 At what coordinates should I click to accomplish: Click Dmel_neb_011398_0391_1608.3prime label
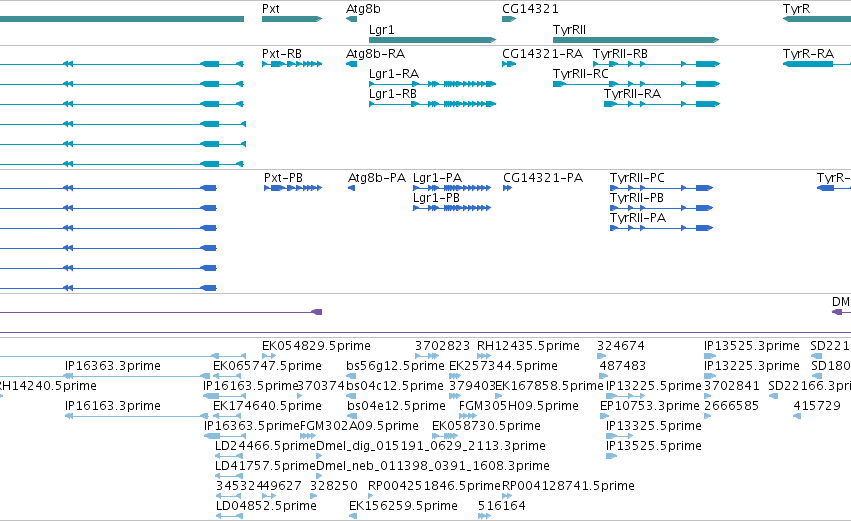[433, 467]
